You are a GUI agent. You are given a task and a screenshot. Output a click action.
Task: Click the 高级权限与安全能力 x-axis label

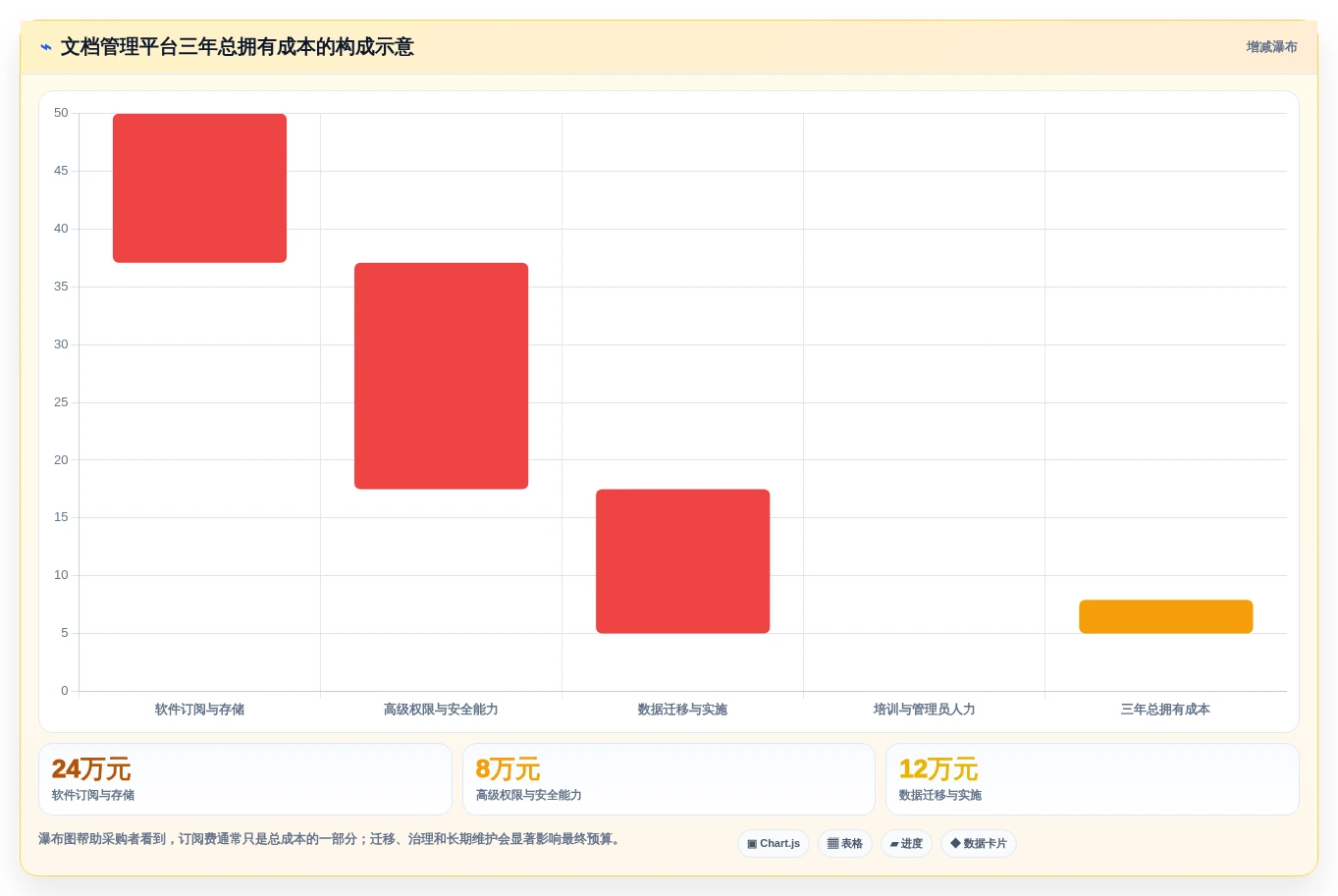pos(441,710)
